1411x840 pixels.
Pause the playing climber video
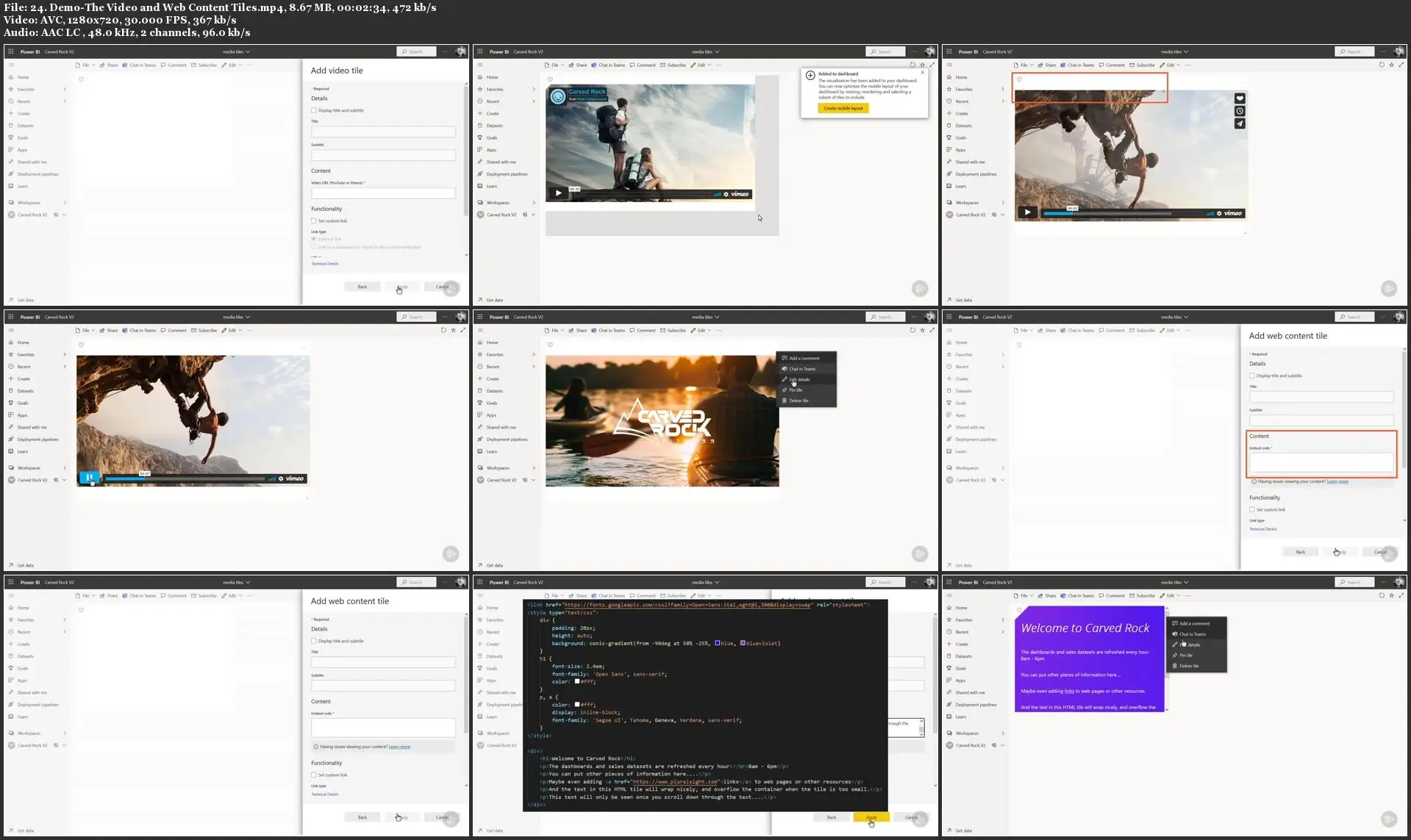[x=89, y=478]
